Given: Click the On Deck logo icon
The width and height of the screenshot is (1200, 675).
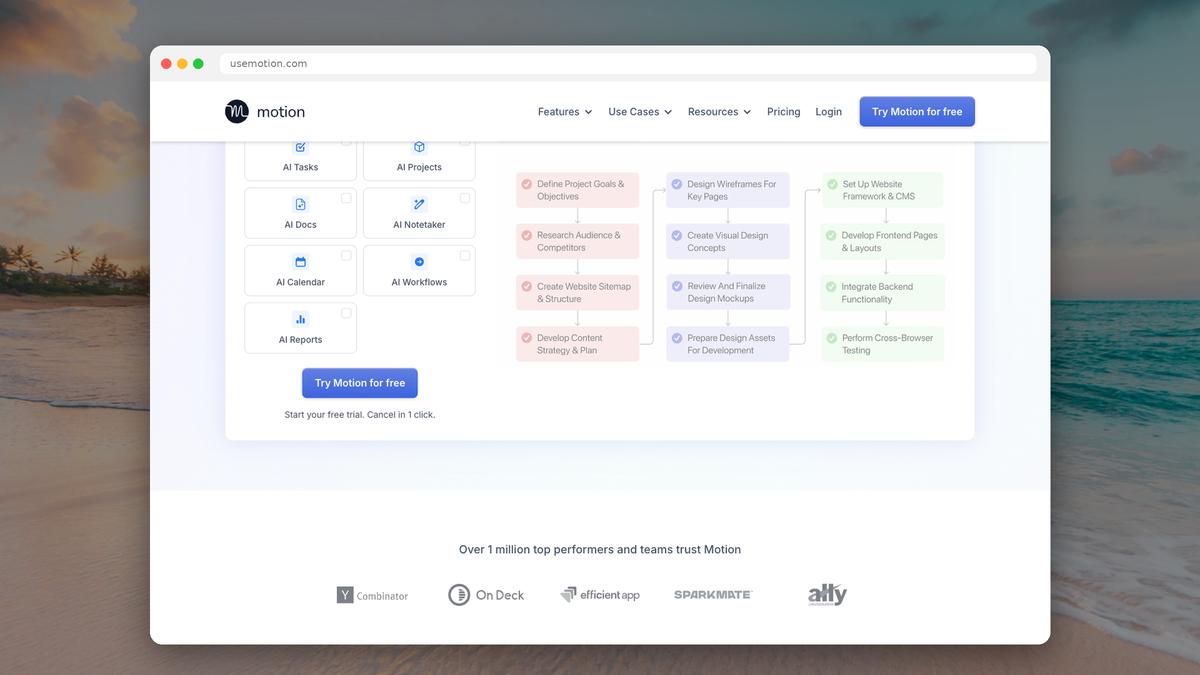Looking at the screenshot, I should [459, 594].
